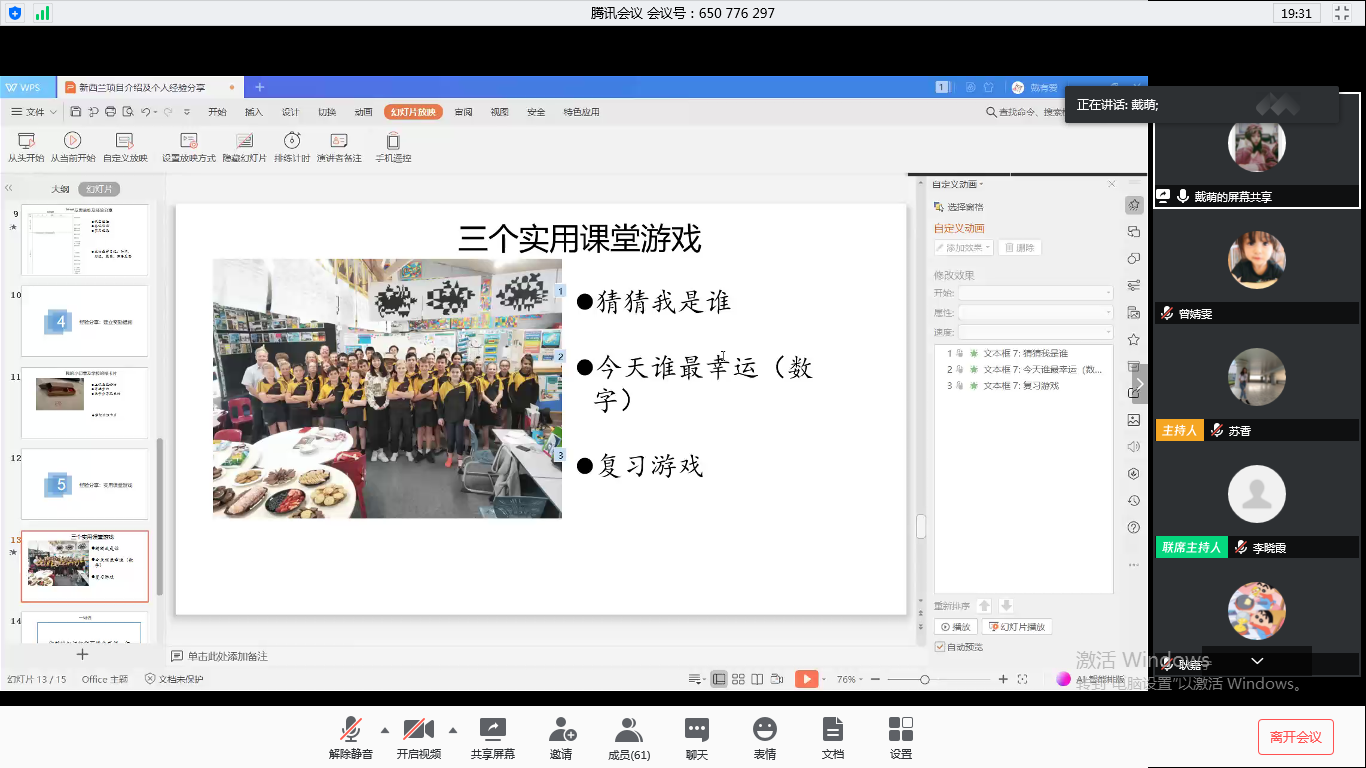Switch to the 动画 ribbon tab
Image resolution: width=1366 pixels, height=768 pixels.
click(363, 112)
